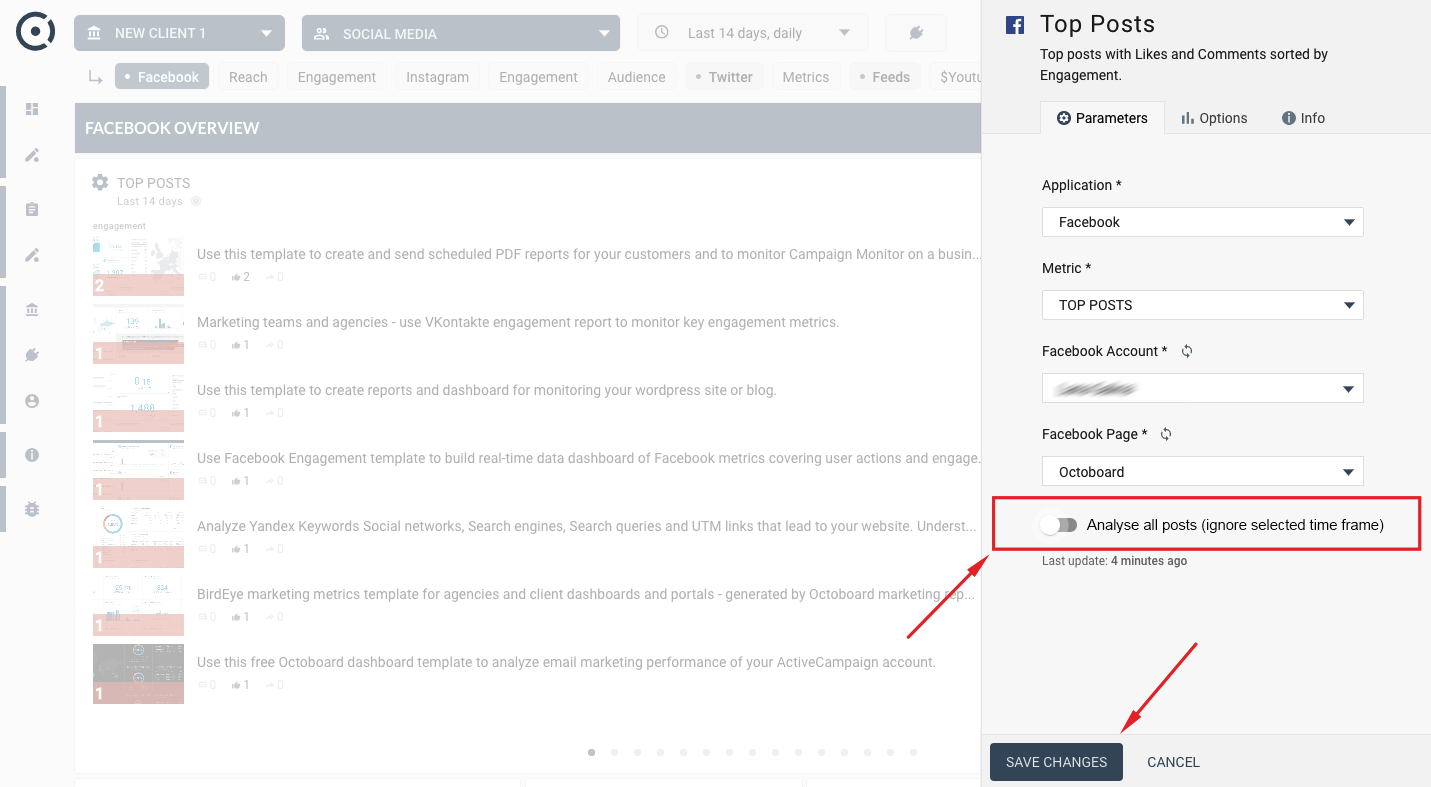Image resolution: width=1431 pixels, height=787 pixels.
Task: Click the sub-dashboard arrow icon before Facebook tab
Action: (96, 77)
